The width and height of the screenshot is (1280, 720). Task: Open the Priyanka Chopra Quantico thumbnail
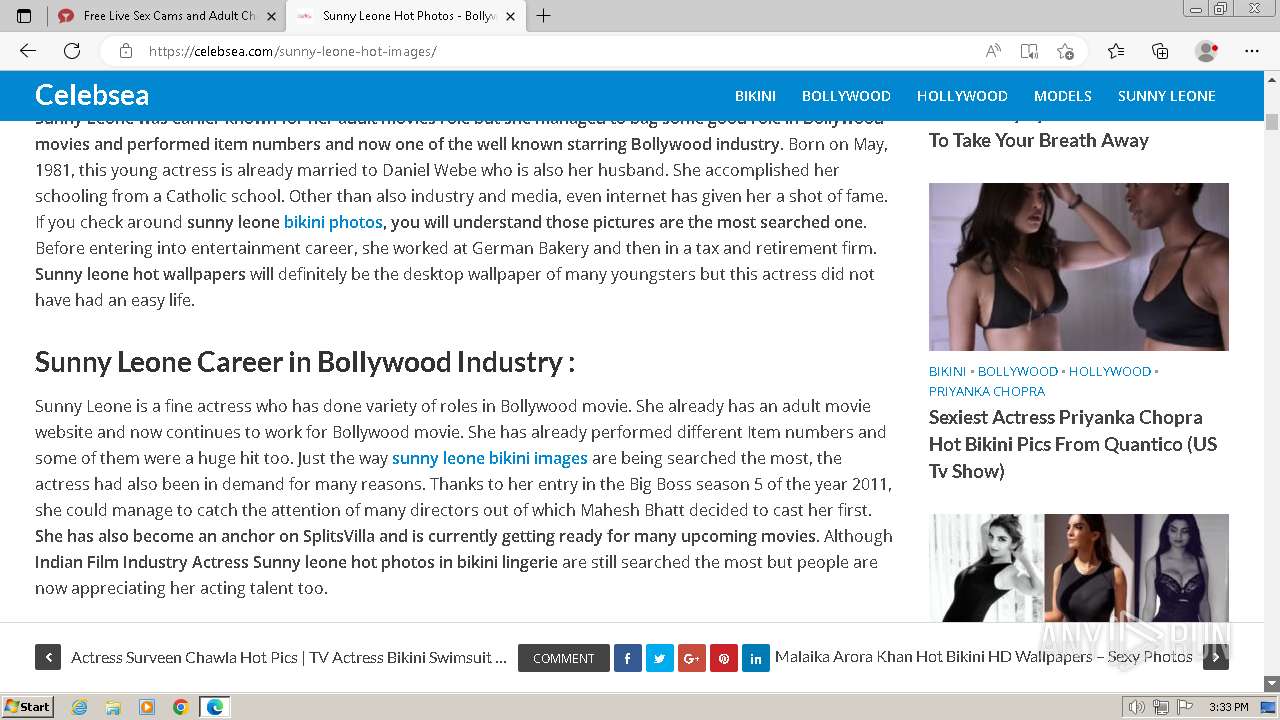coord(1079,267)
